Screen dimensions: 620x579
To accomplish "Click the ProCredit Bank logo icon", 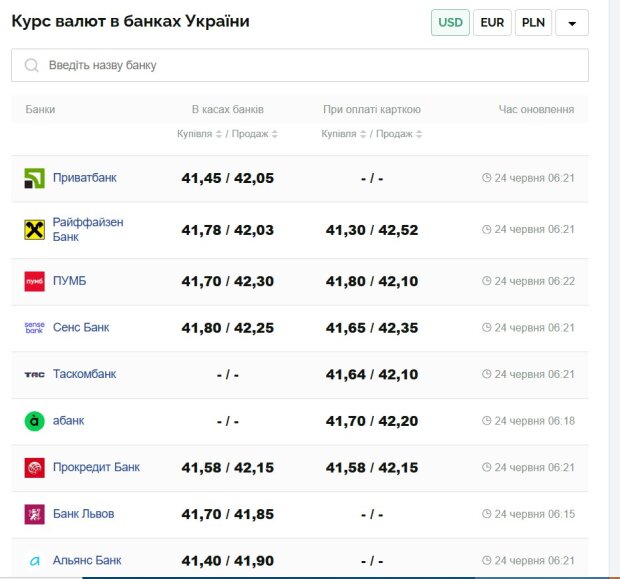I will (x=34, y=467).
